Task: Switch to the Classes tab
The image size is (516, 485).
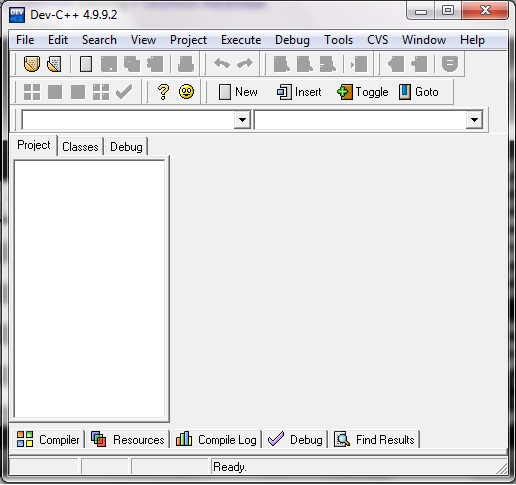Action: (80, 147)
